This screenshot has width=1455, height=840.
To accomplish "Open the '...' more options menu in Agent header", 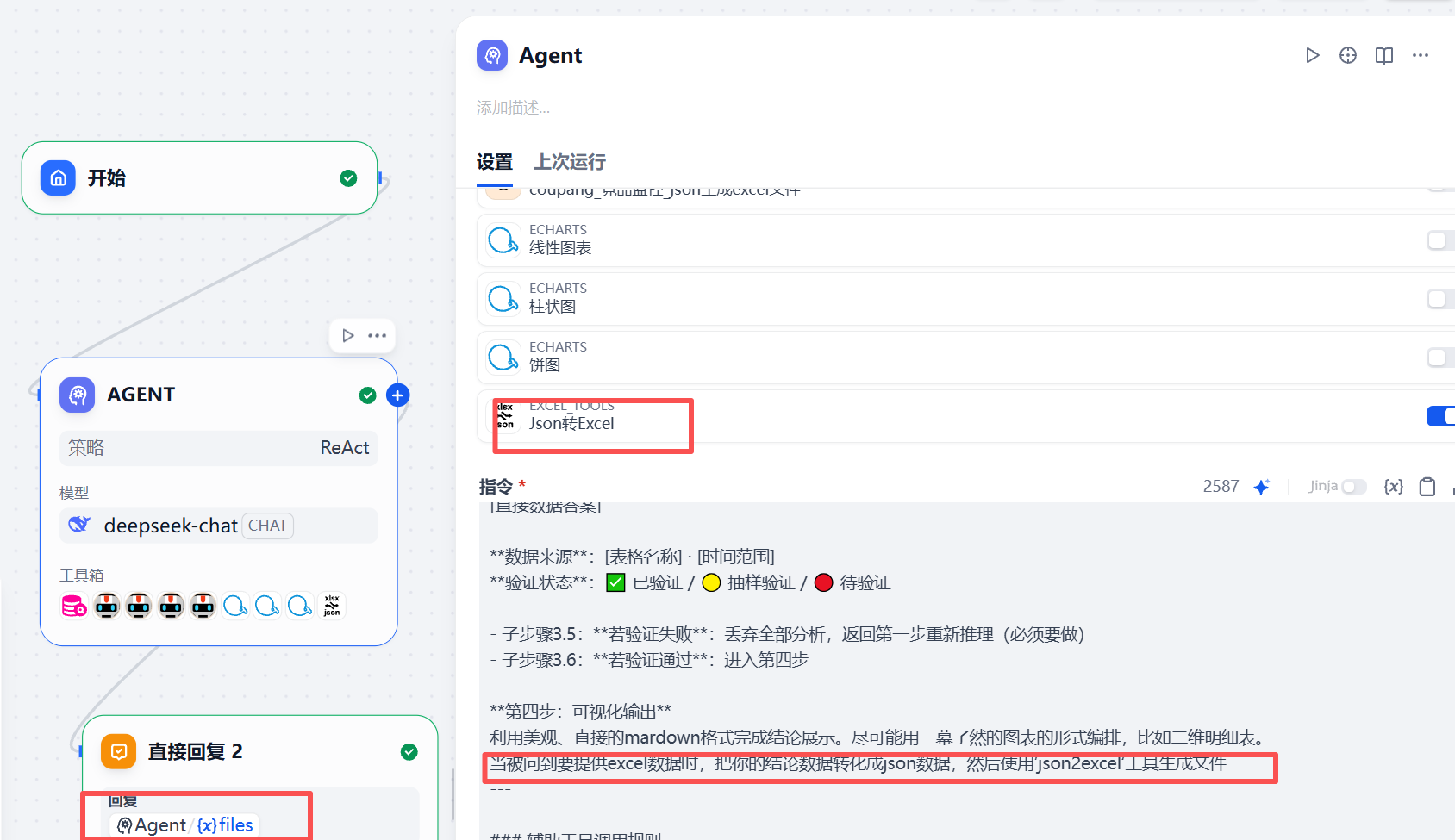I will 1421,55.
